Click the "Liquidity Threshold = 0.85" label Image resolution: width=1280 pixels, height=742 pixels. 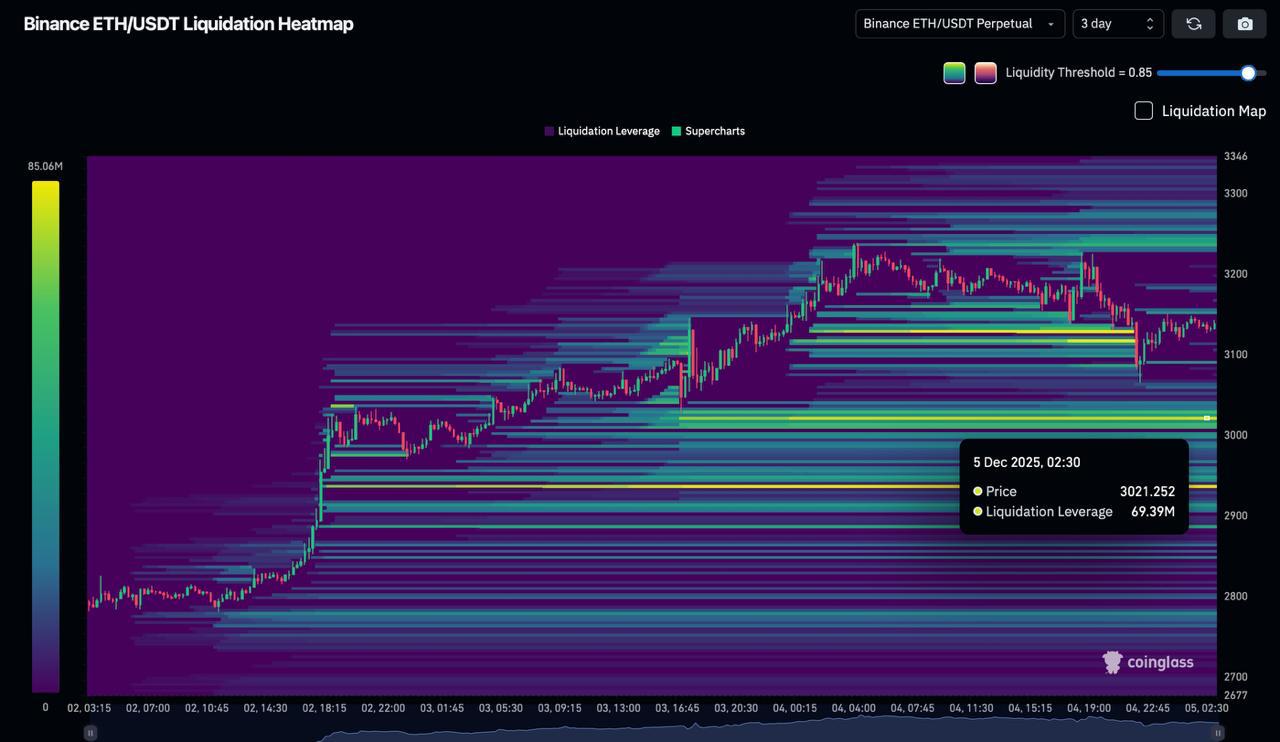tap(1079, 73)
